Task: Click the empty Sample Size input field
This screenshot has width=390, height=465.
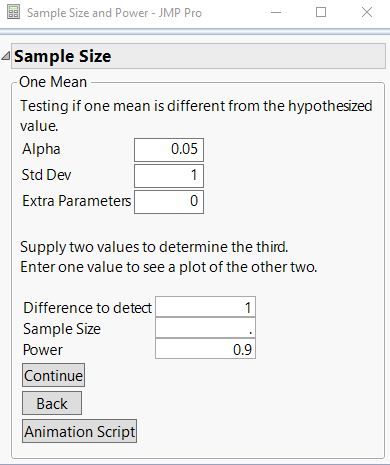Action: point(205,328)
